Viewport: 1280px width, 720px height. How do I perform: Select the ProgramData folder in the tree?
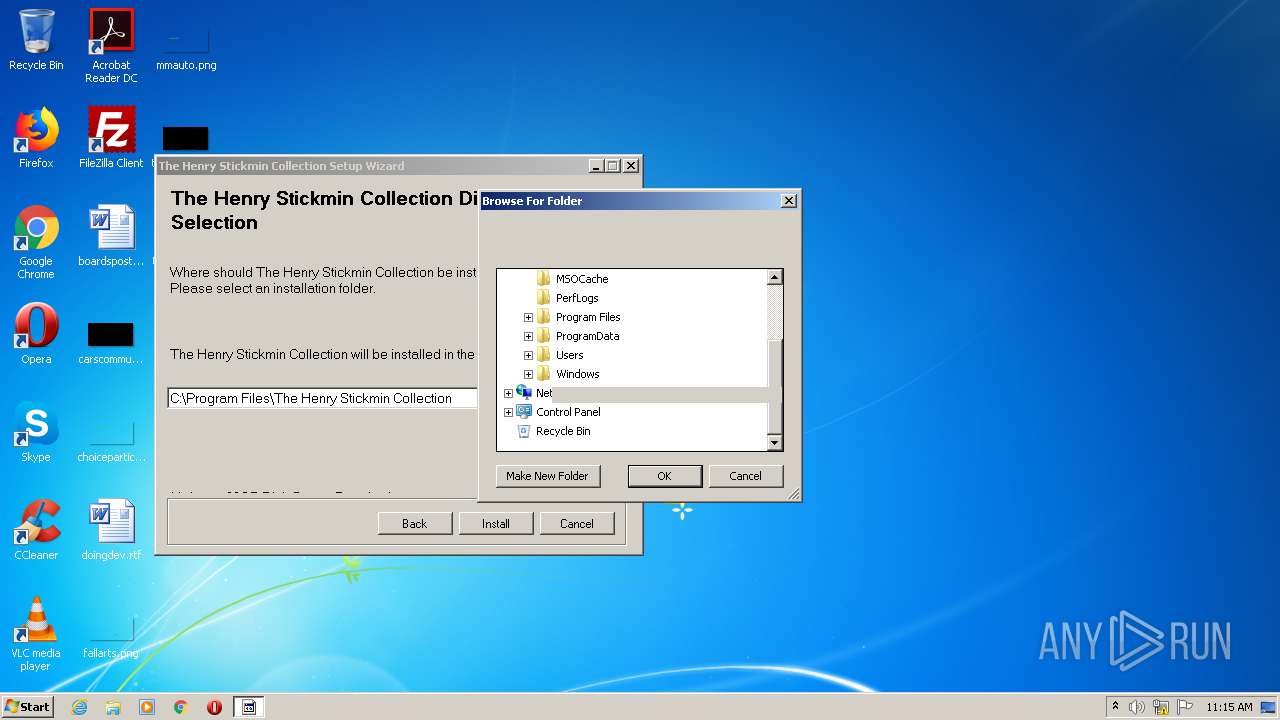click(587, 336)
